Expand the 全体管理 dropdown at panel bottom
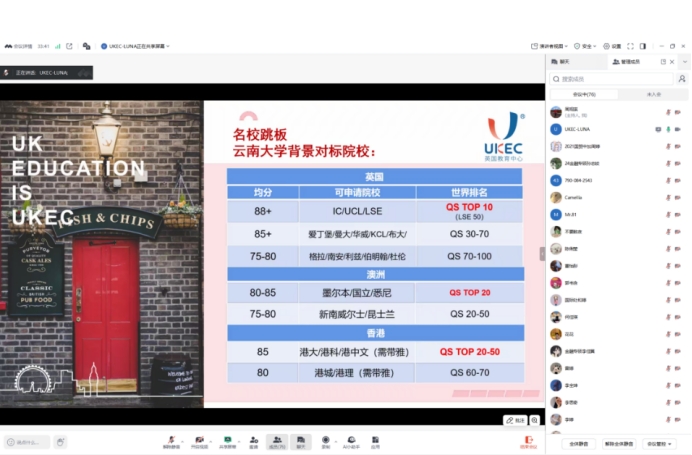 tap(659, 443)
